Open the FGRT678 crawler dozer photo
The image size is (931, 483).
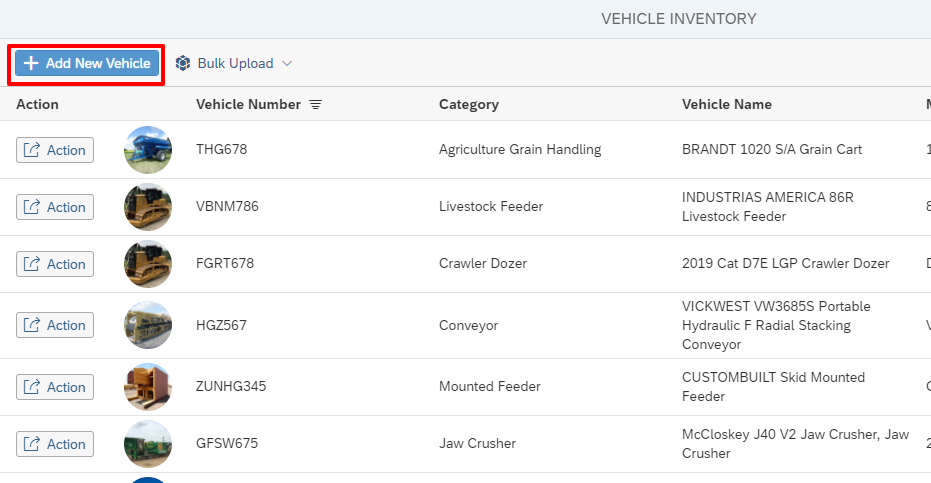(x=148, y=264)
